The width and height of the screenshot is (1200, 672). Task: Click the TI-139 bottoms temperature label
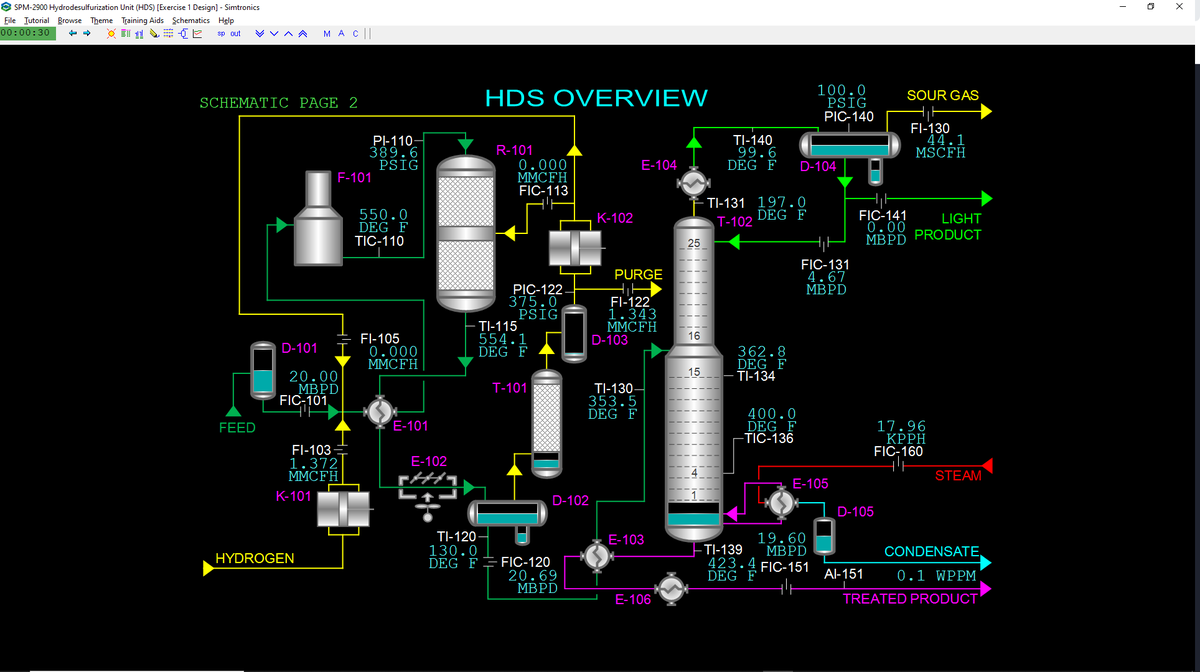coord(724,550)
